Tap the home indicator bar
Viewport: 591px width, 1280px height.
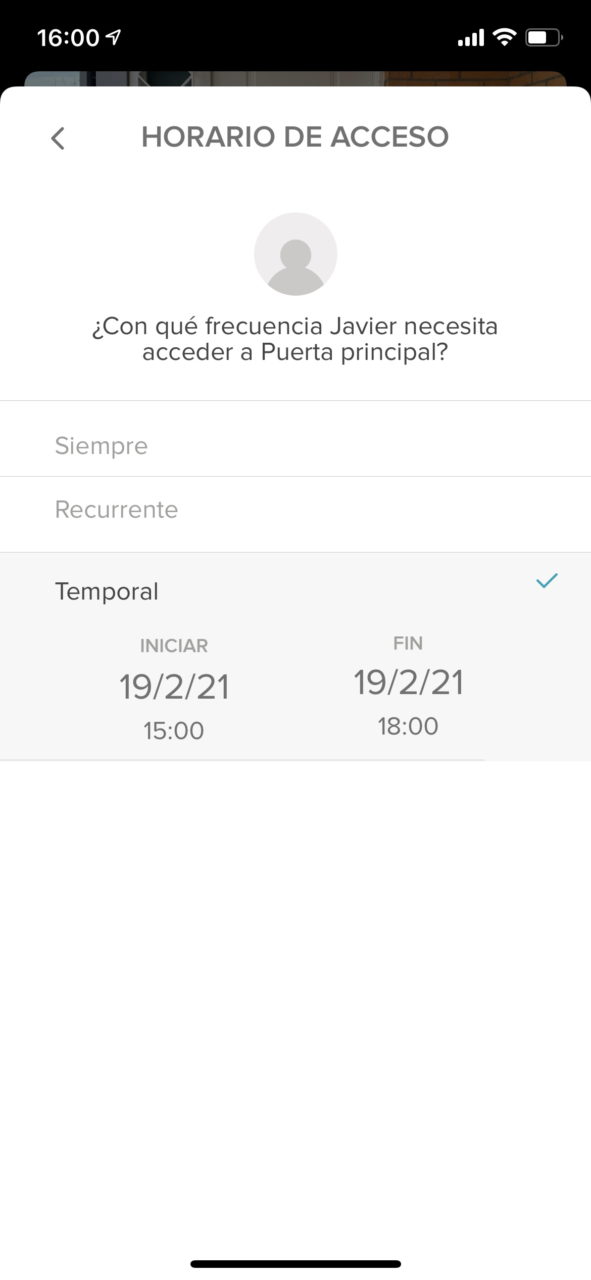pyautogui.click(x=295, y=1264)
